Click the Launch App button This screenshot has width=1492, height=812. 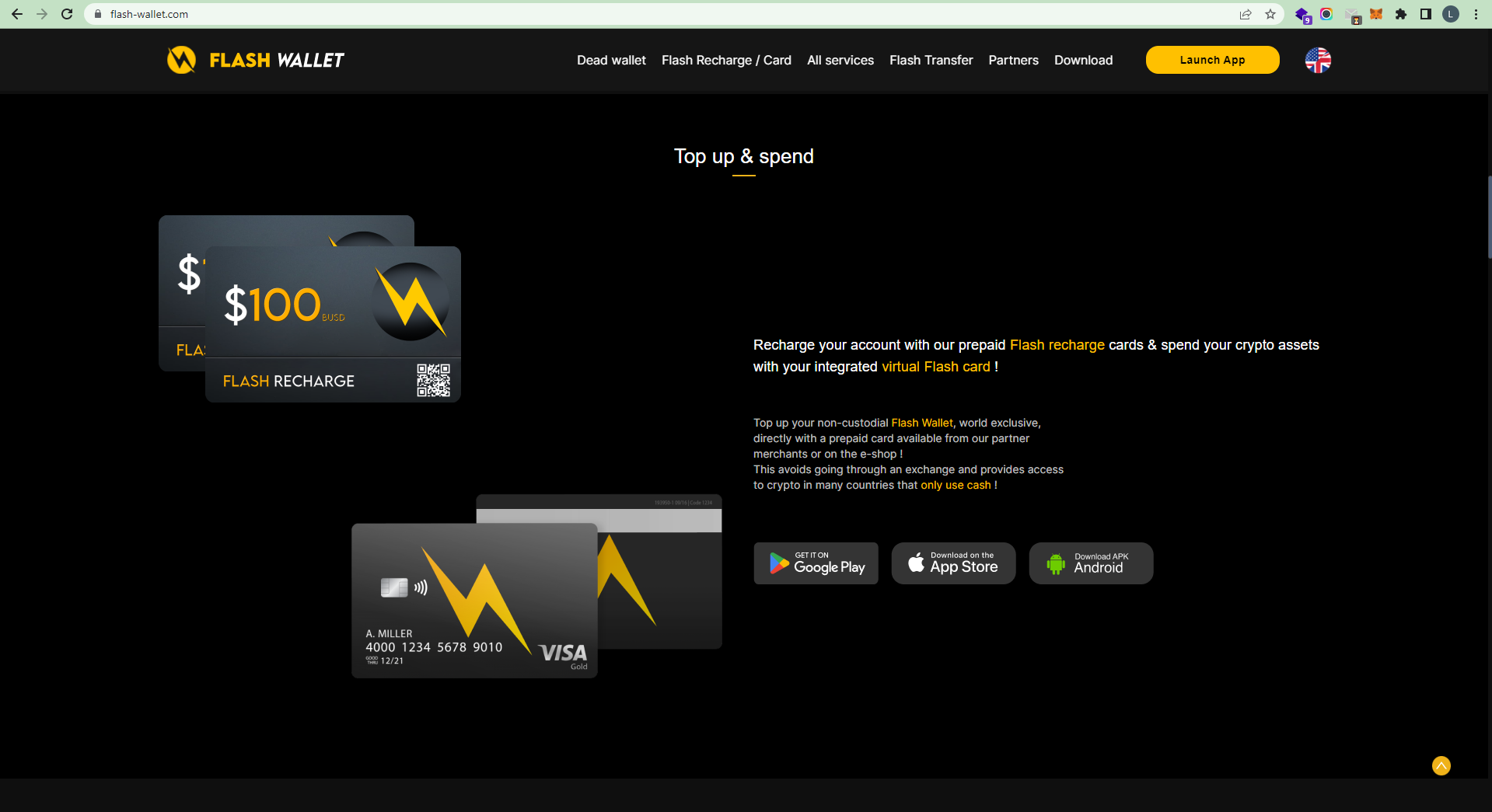(x=1212, y=60)
